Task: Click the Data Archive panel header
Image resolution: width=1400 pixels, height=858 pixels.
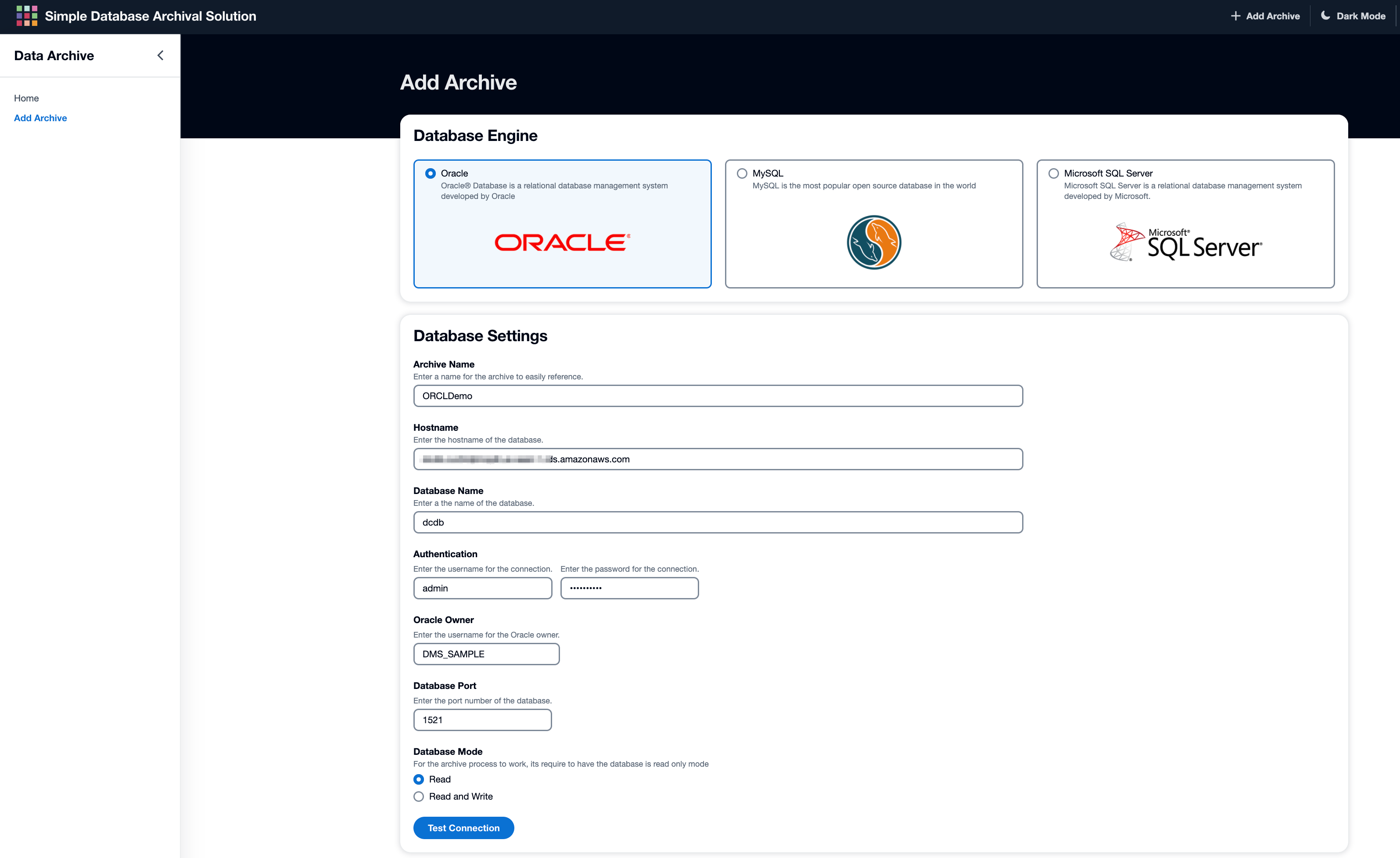Action: (54, 55)
